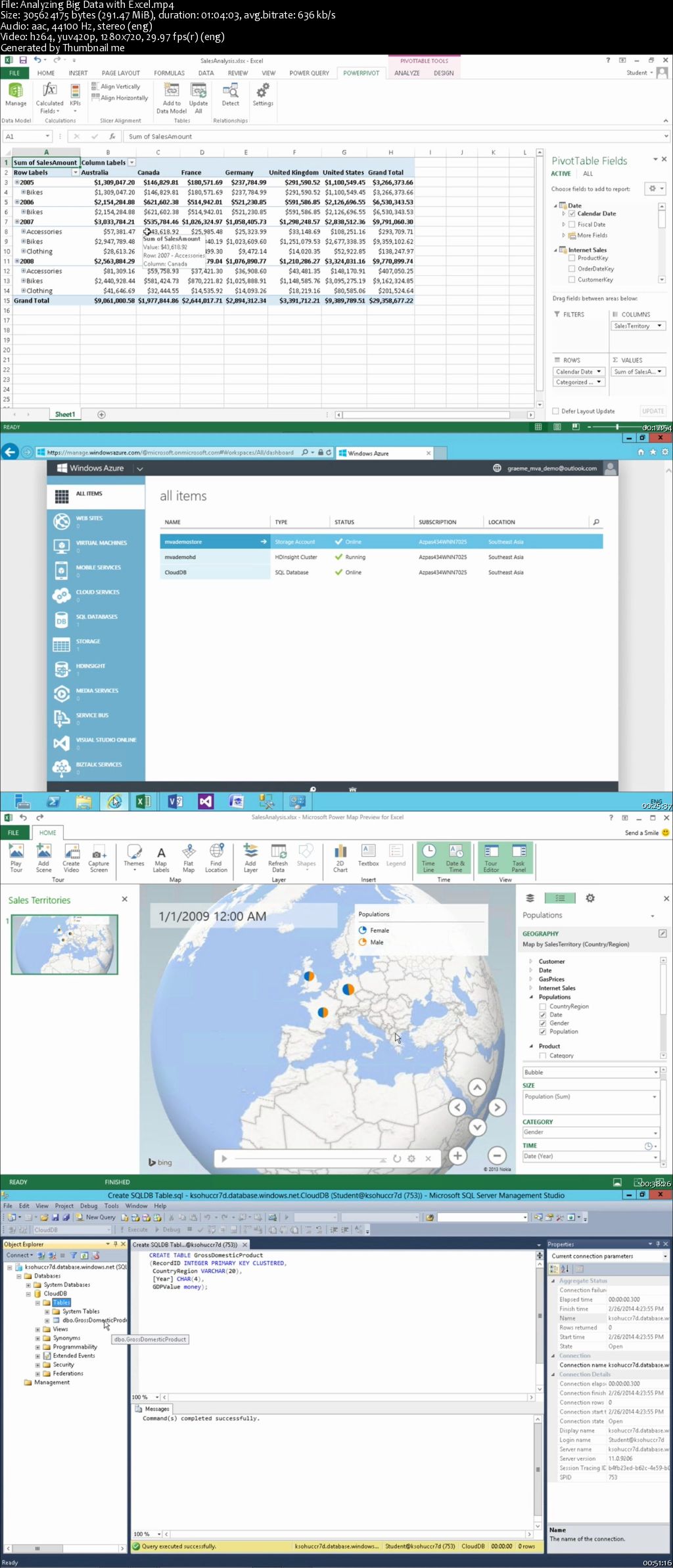Expand the Views folder in Object Explorer
Image resolution: width=673 pixels, height=1568 pixels.
pos(37,1329)
